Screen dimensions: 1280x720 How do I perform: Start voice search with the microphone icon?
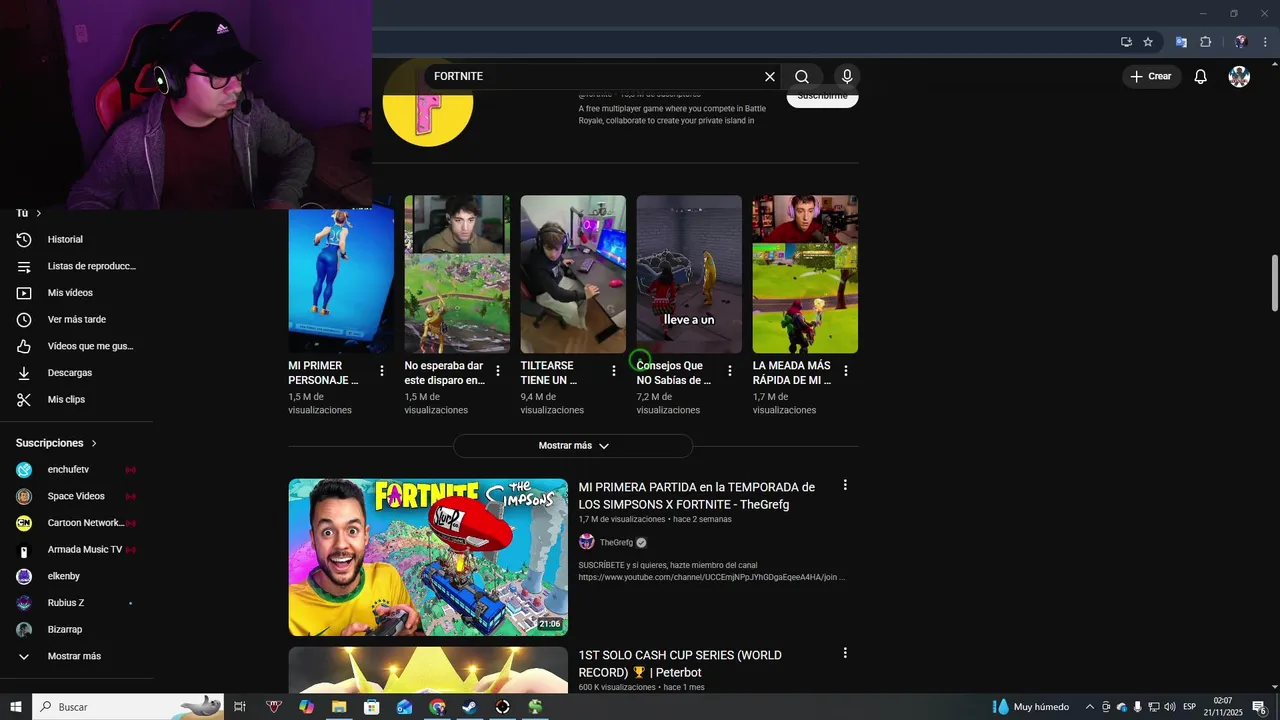(847, 77)
